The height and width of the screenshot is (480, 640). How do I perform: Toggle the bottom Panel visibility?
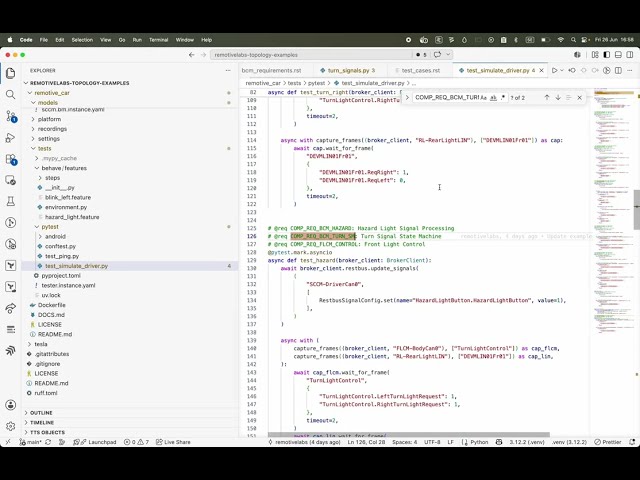coord(618,55)
